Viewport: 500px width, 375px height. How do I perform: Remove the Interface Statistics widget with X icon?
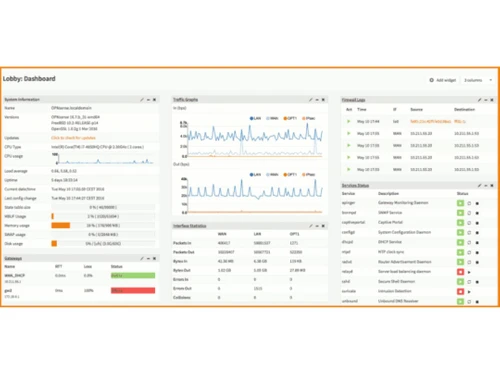[323, 226]
